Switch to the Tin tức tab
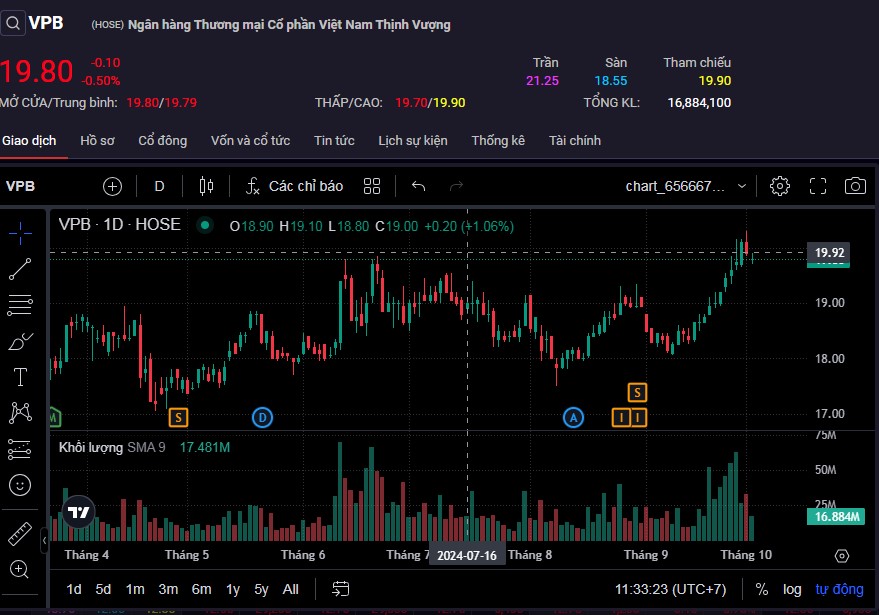This screenshot has width=879, height=615. tap(334, 141)
